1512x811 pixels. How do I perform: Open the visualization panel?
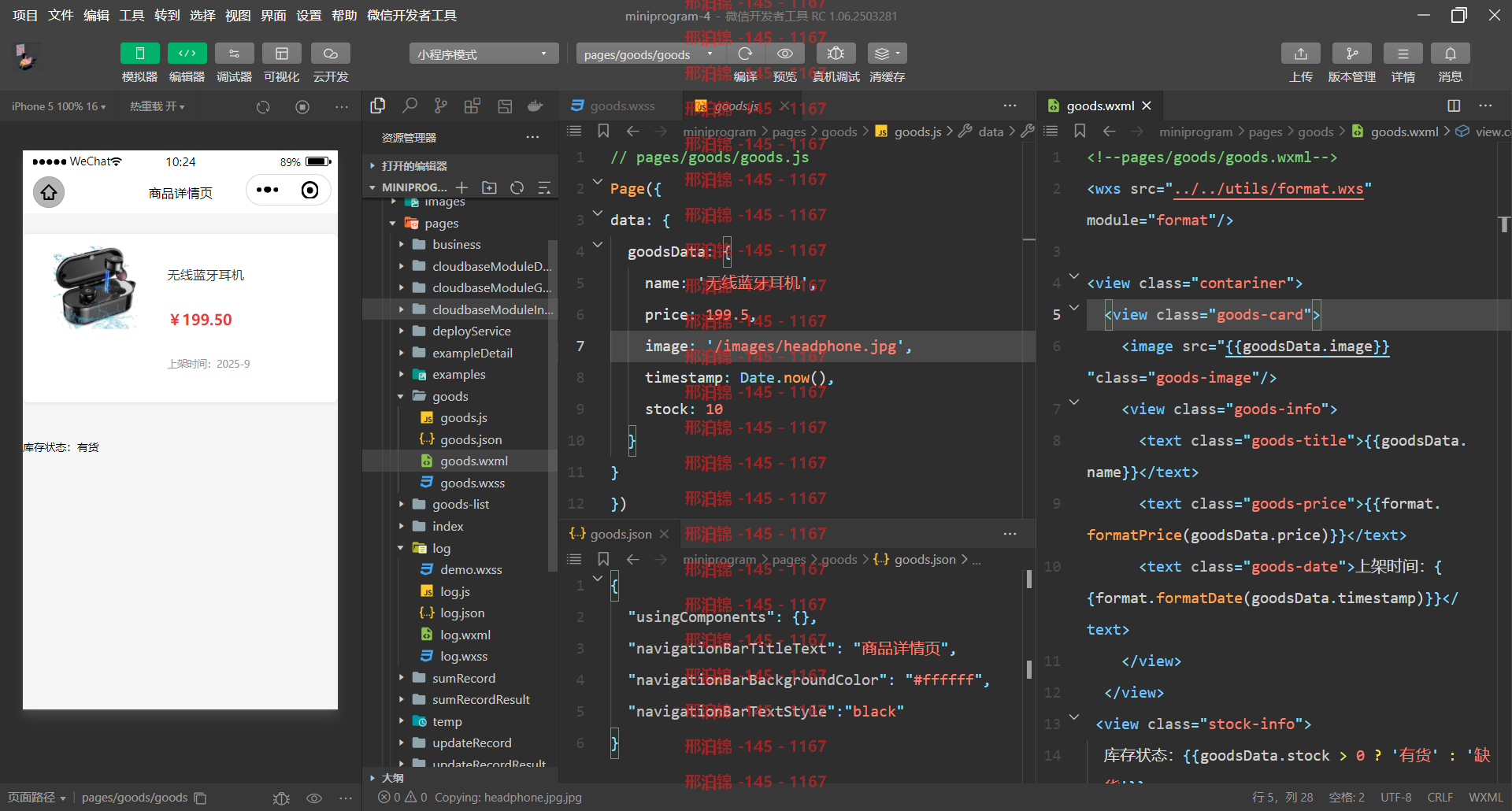281,54
